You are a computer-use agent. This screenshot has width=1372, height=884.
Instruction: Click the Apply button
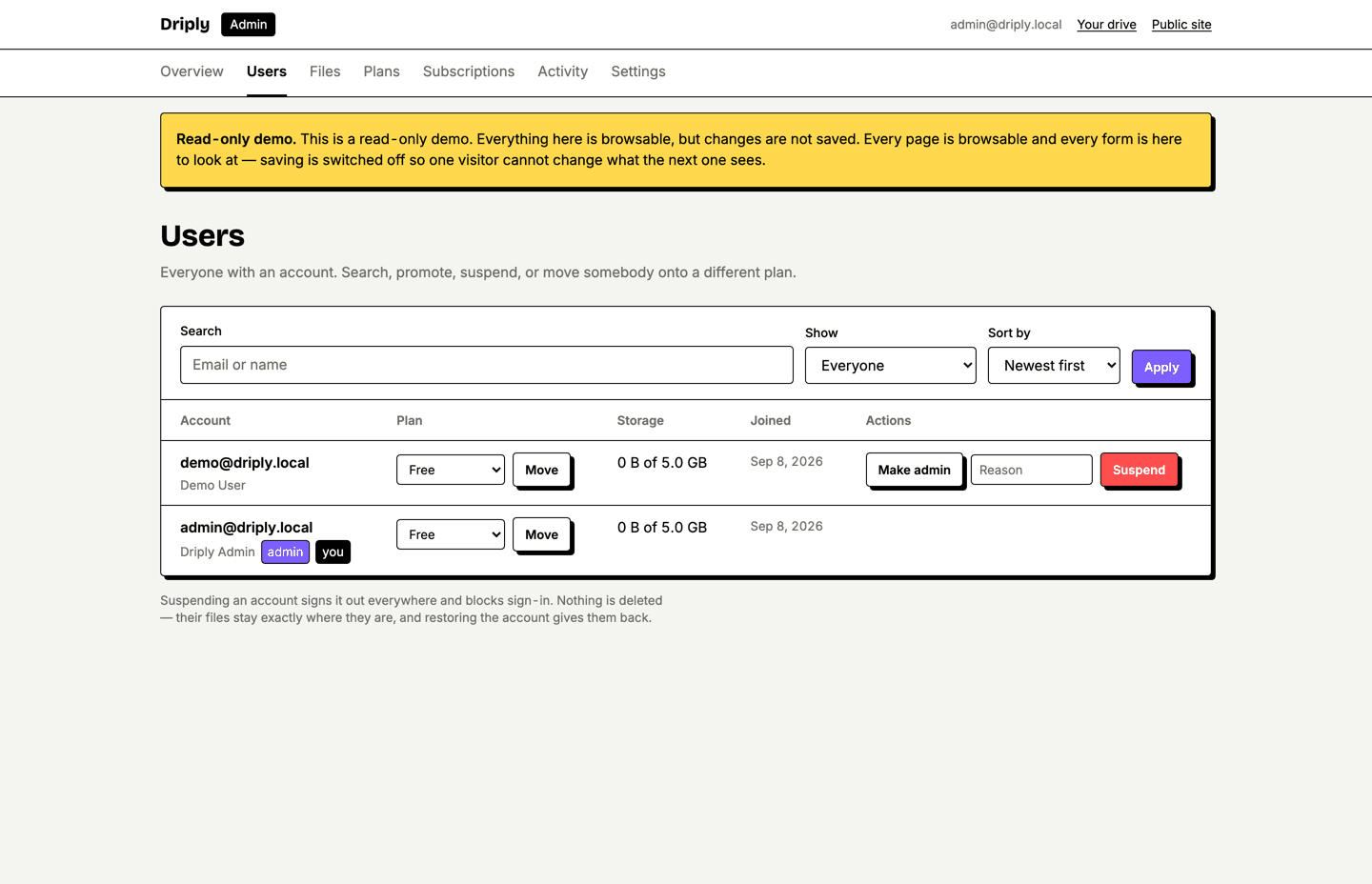1161,367
